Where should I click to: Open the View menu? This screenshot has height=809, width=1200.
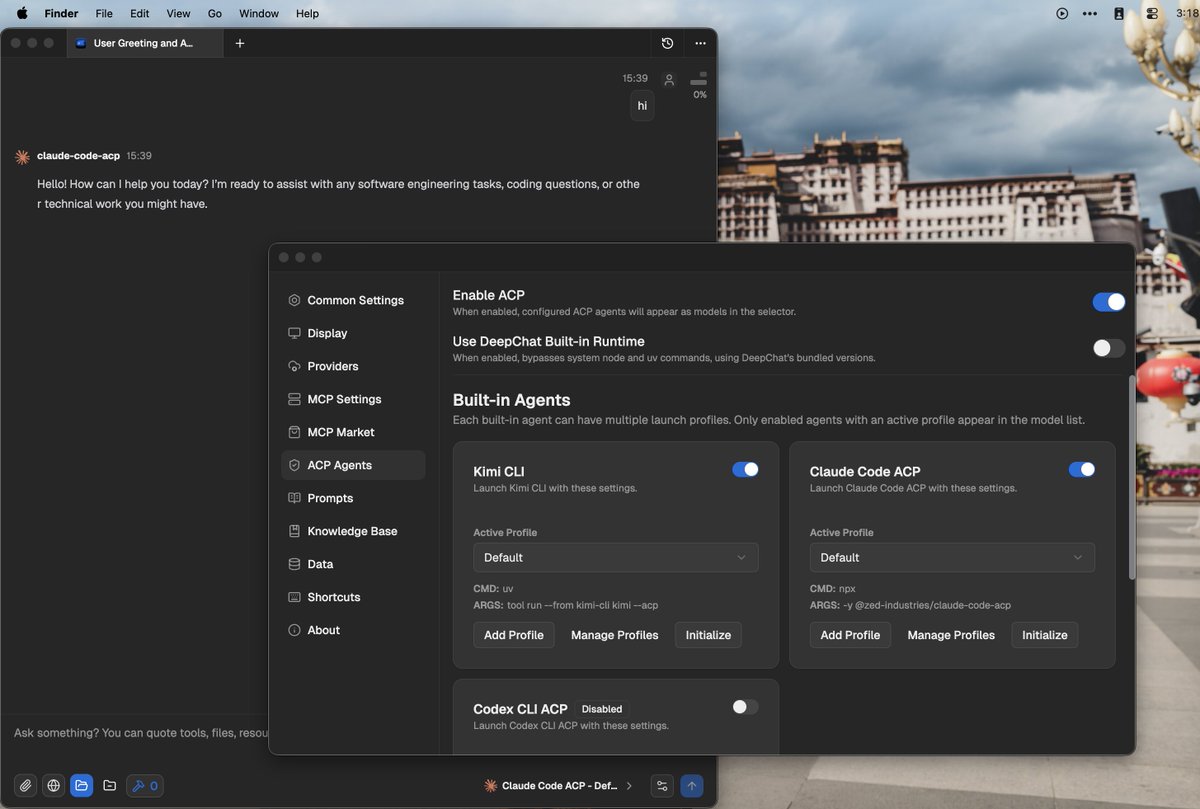(x=178, y=13)
